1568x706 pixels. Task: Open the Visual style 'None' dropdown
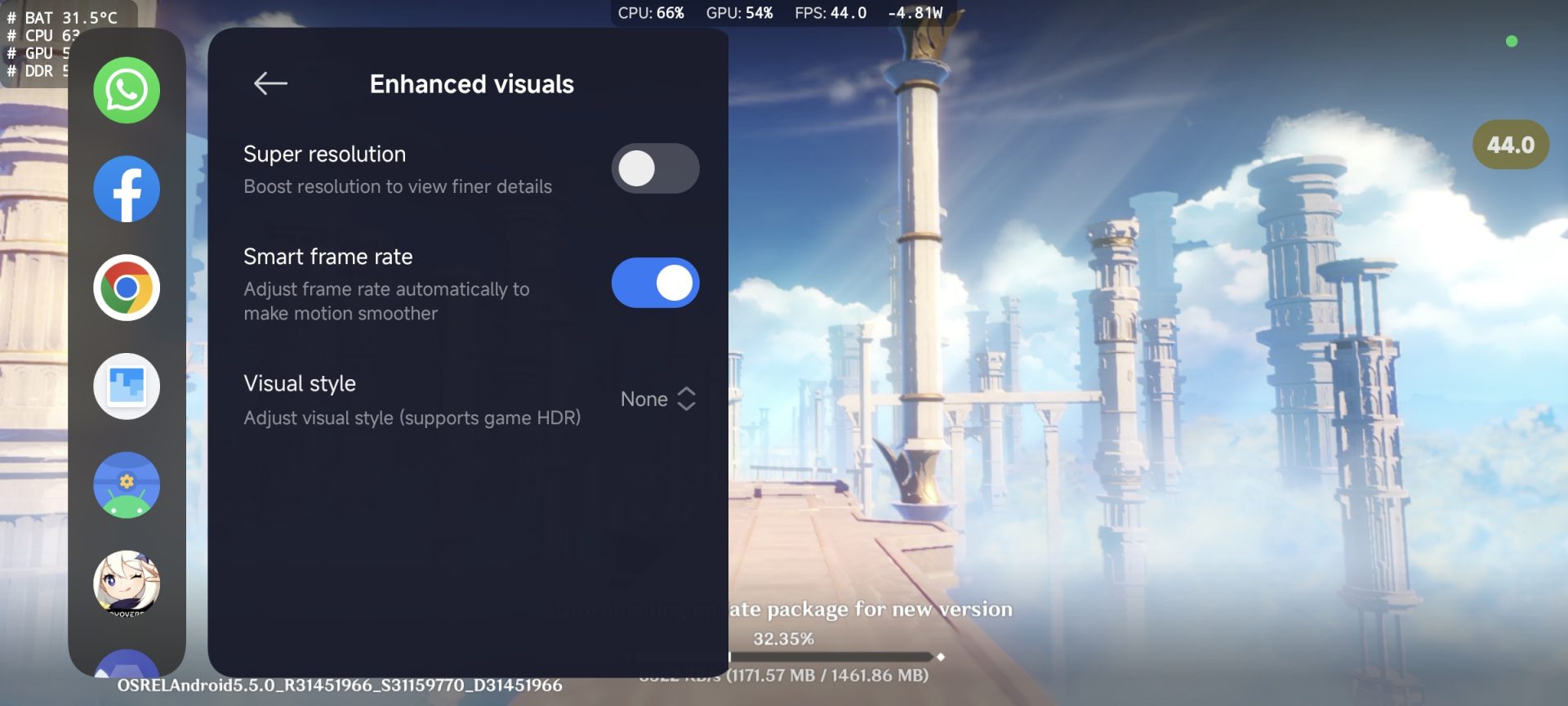point(644,400)
